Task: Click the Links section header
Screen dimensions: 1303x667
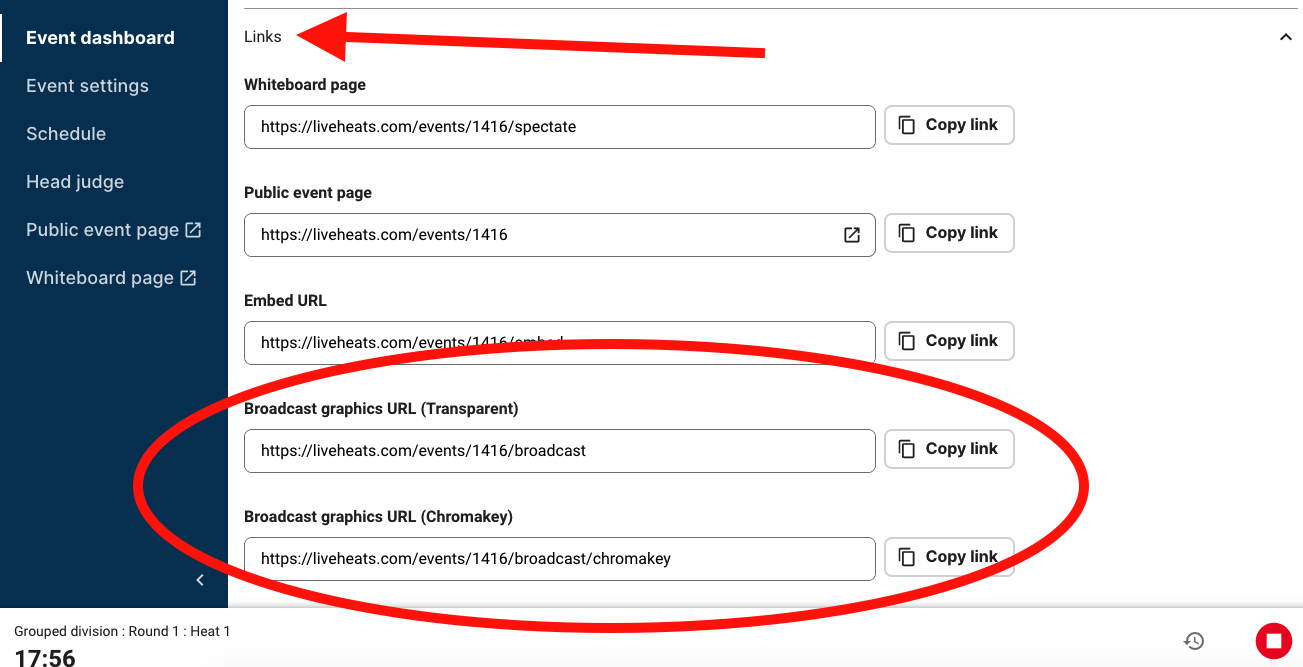Action: pyautogui.click(x=263, y=37)
